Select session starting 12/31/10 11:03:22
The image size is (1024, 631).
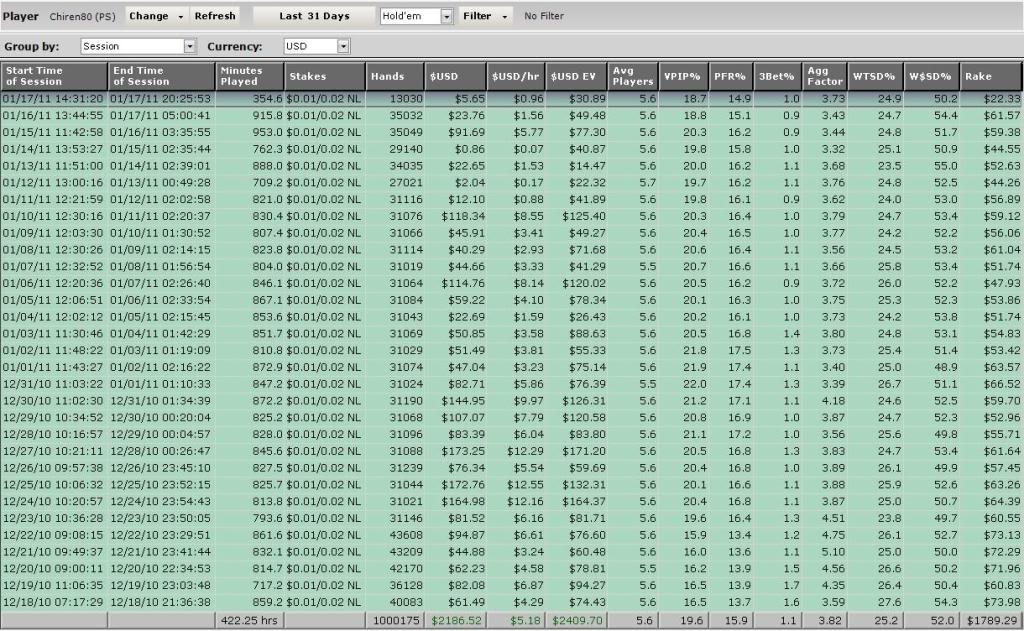511,384
